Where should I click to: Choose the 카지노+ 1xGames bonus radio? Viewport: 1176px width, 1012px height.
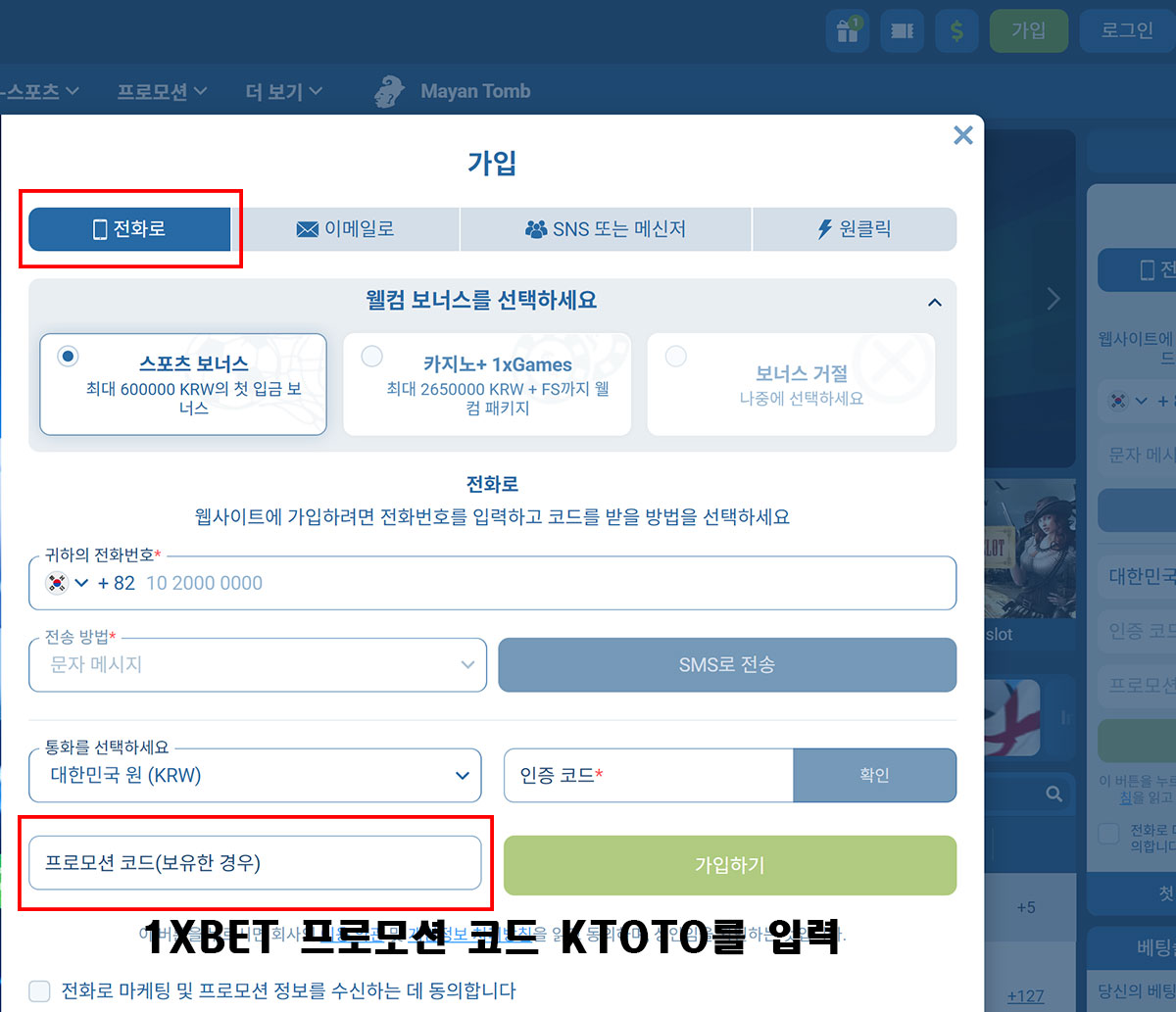[x=371, y=357]
